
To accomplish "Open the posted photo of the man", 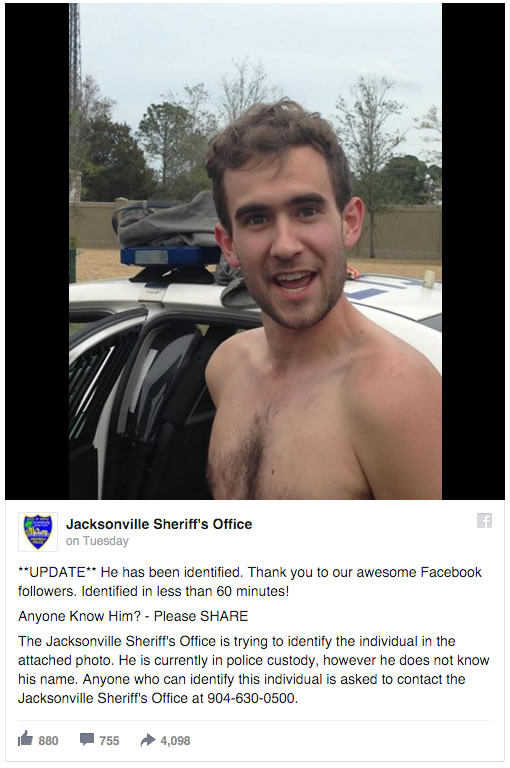I will tap(255, 252).
